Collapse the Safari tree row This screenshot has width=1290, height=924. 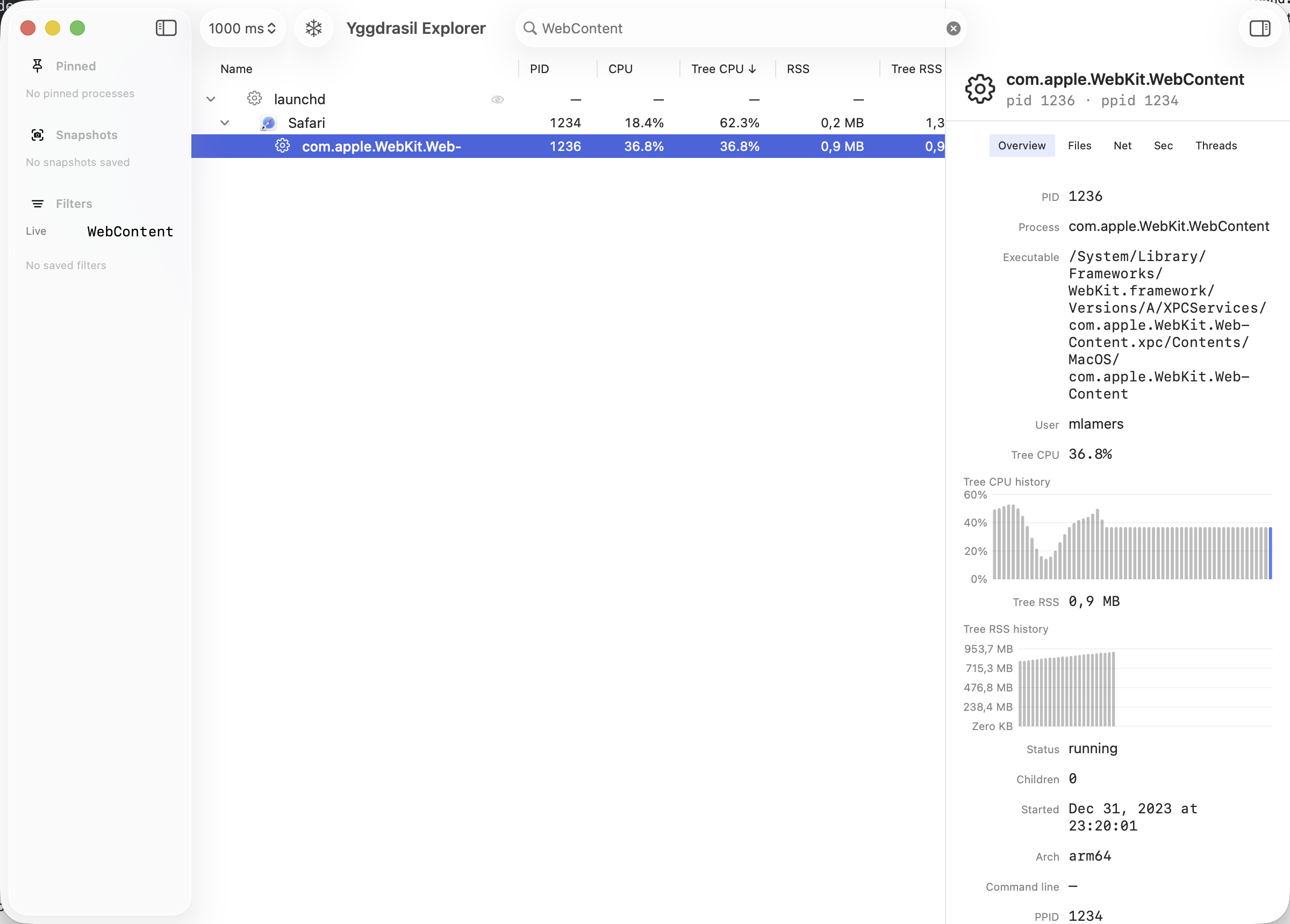pyautogui.click(x=225, y=123)
